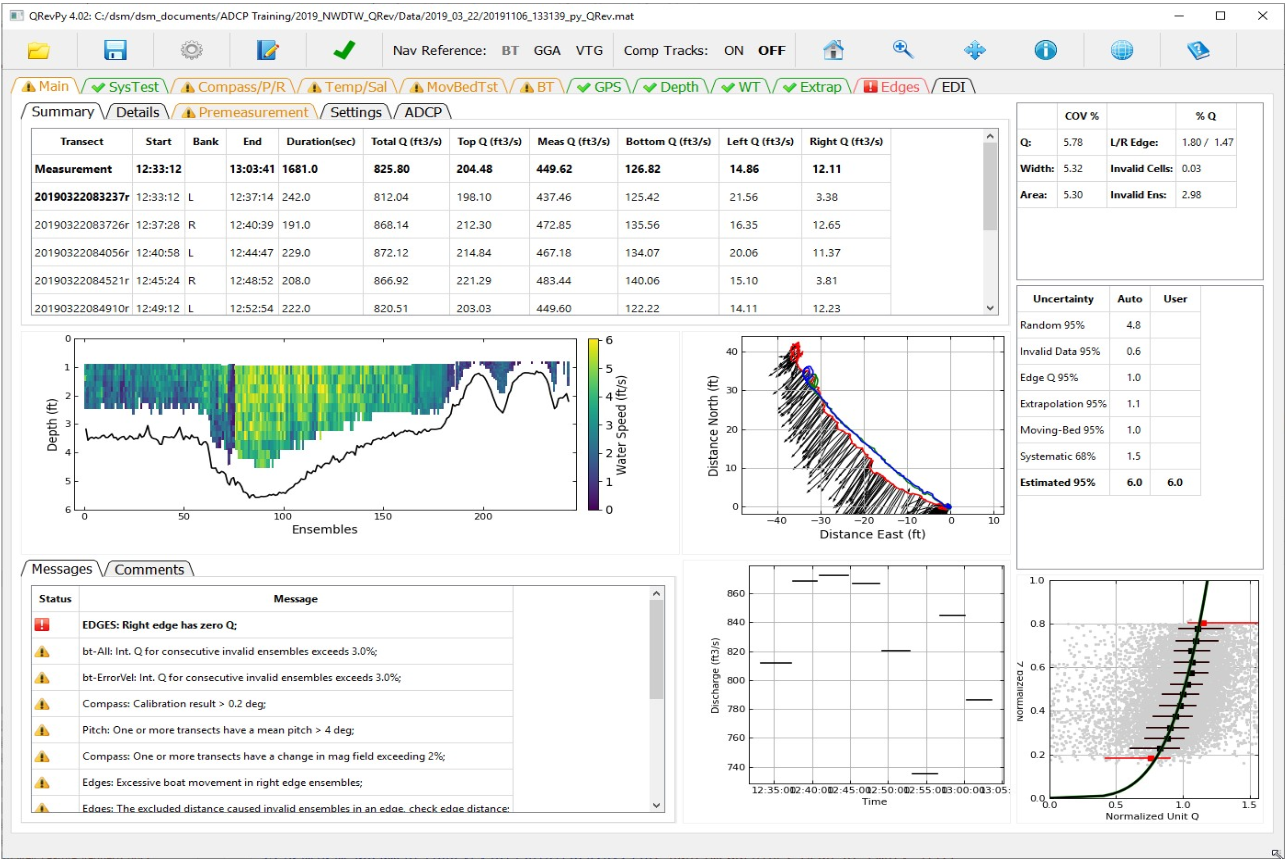Switch to the Edges tab
This screenshot has height=862, width=1287.
(x=891, y=87)
